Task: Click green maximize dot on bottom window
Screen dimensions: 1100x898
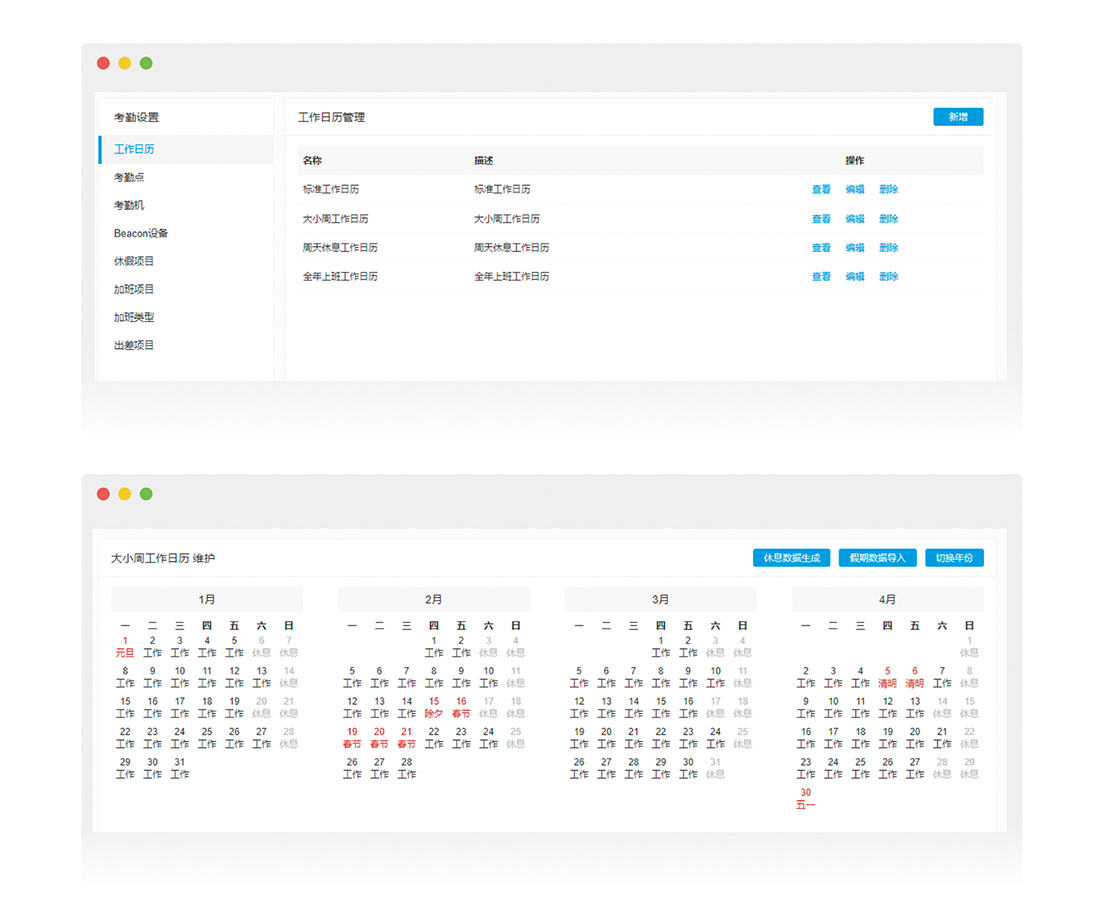Action: 146,494
